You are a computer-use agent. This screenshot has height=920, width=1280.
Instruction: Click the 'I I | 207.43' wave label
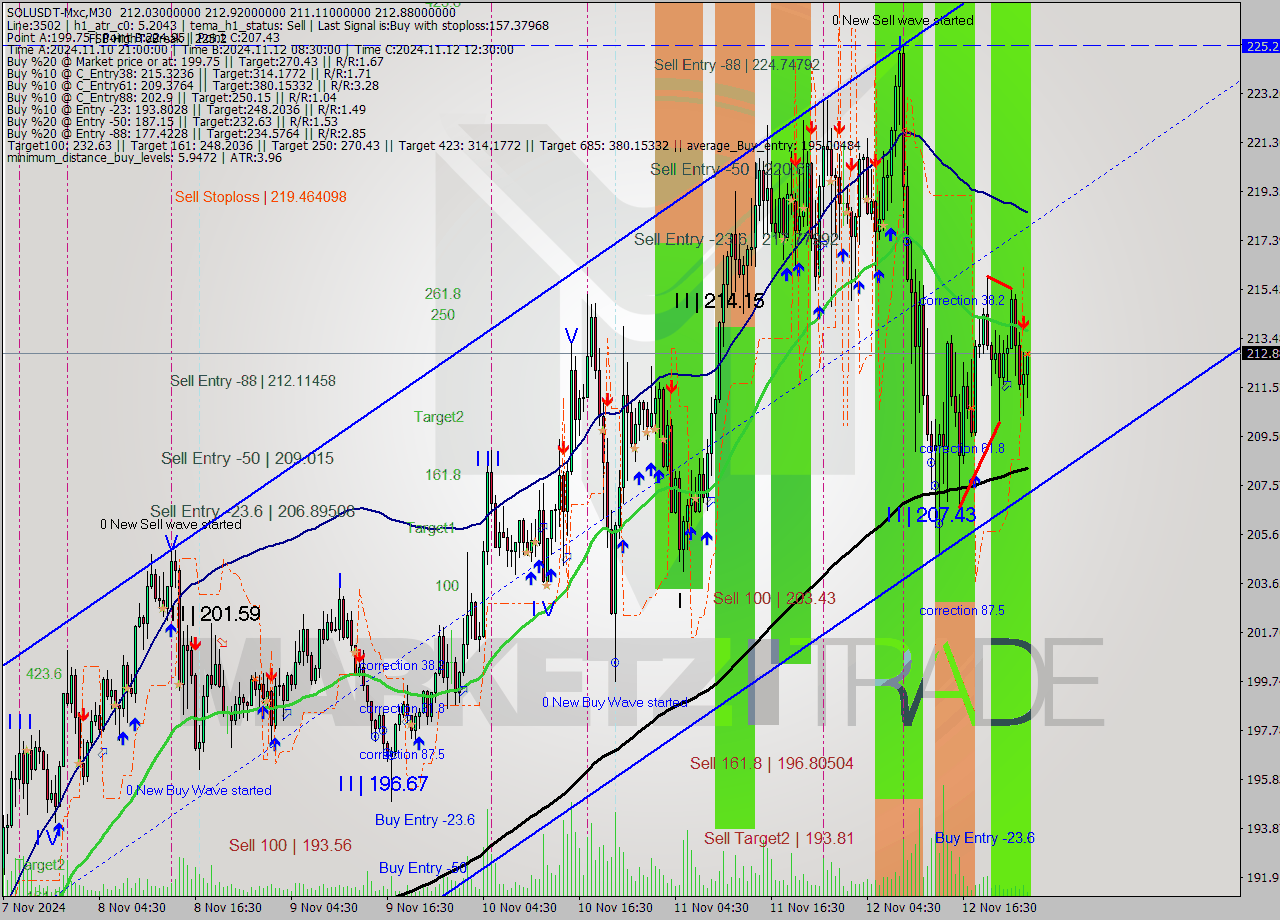930,515
